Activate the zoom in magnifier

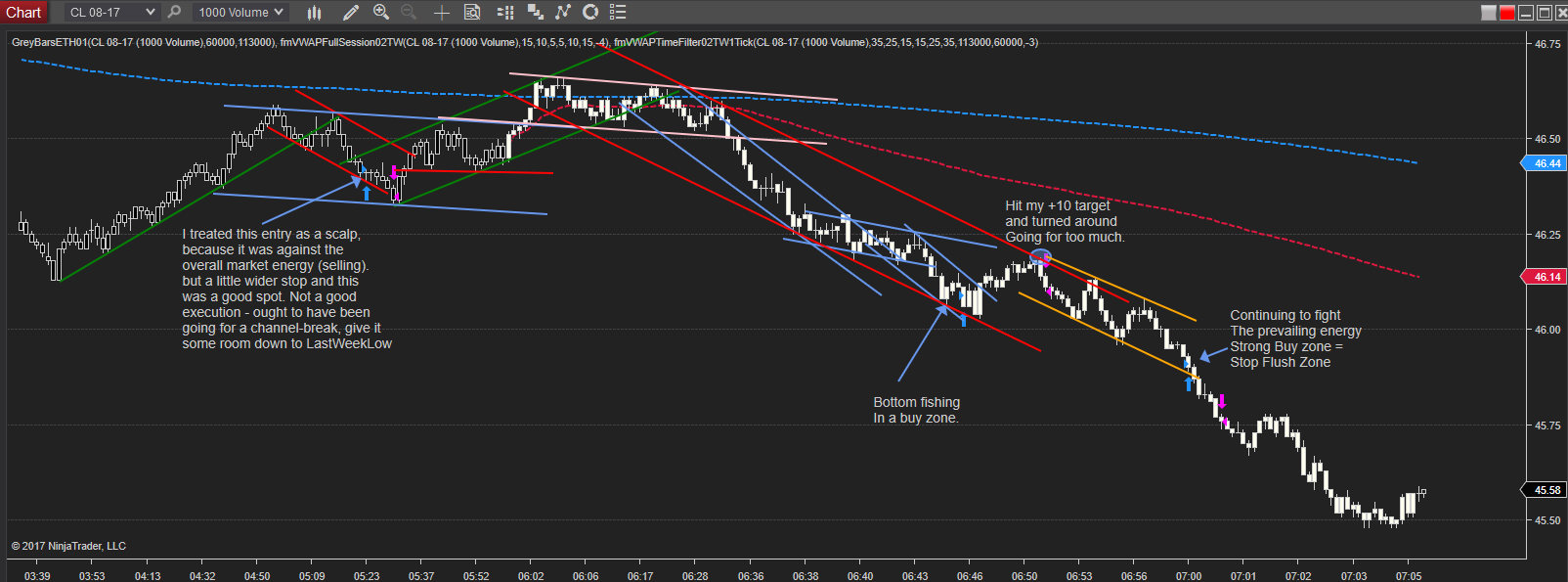coord(381,12)
